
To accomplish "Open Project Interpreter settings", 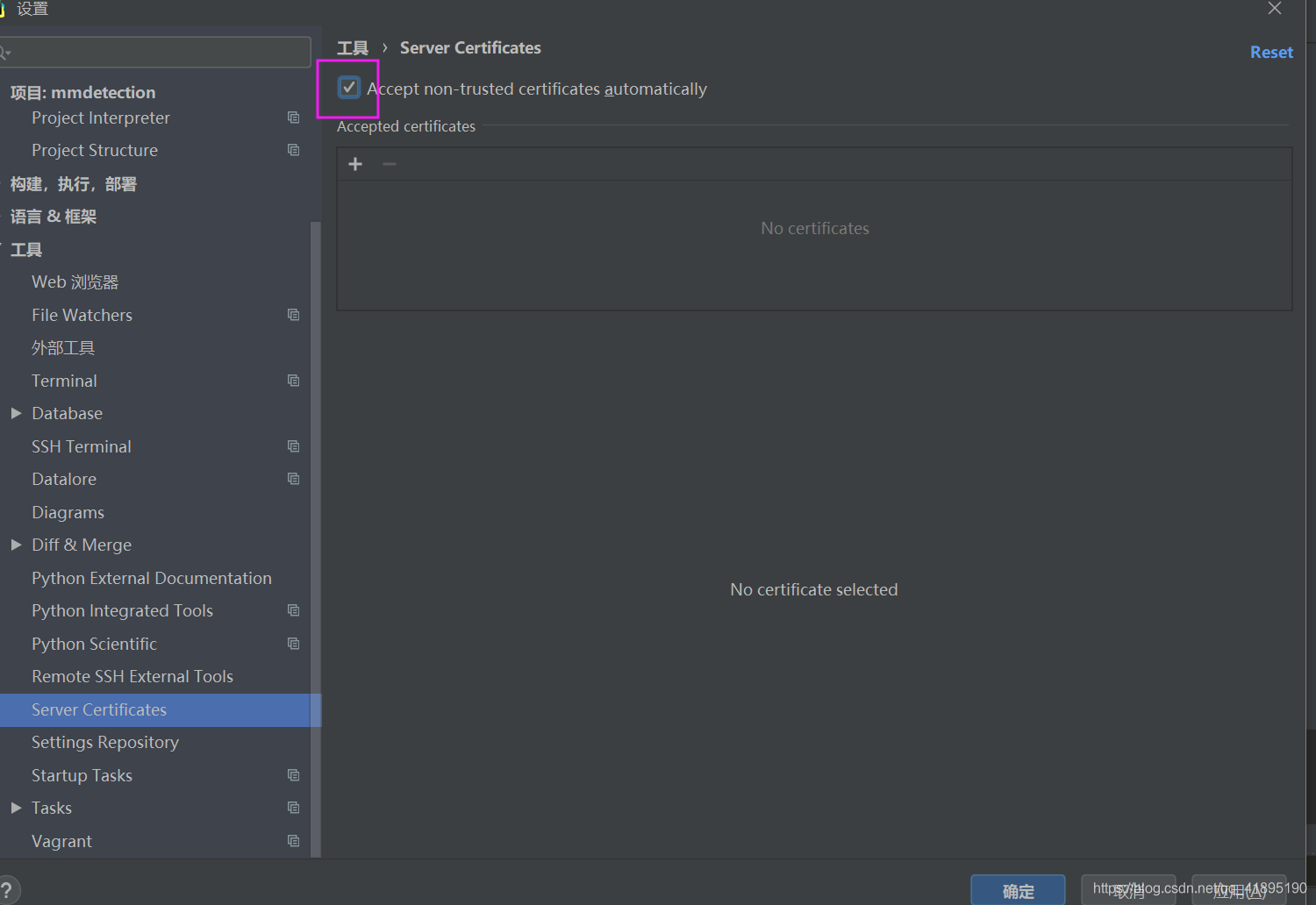I will coord(101,118).
